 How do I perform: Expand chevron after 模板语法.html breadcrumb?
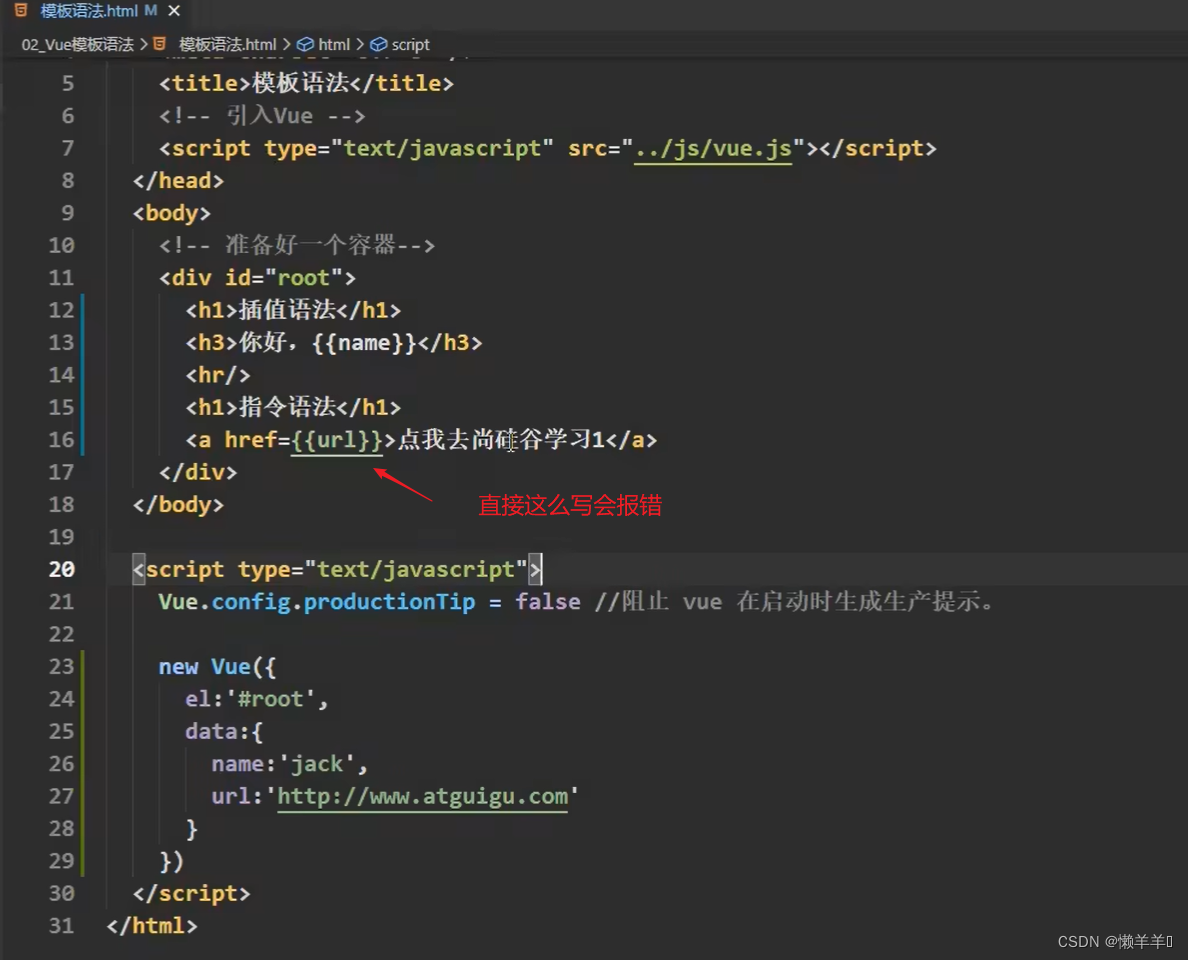pyautogui.click(x=286, y=45)
